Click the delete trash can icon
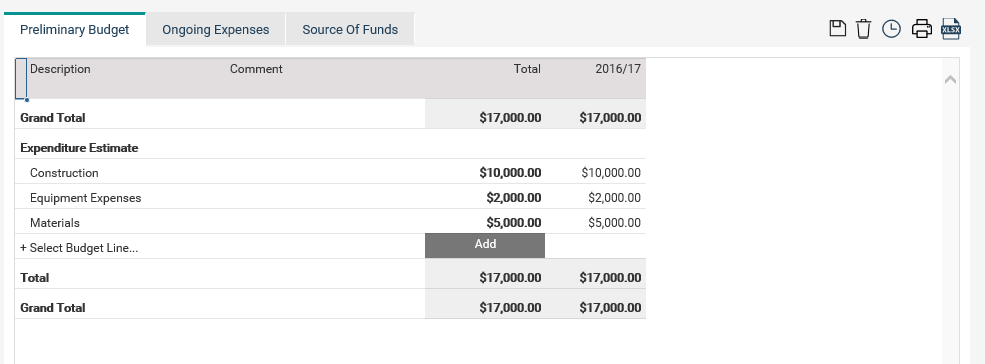Viewport: 985px width, 364px height. pyautogui.click(x=864, y=29)
